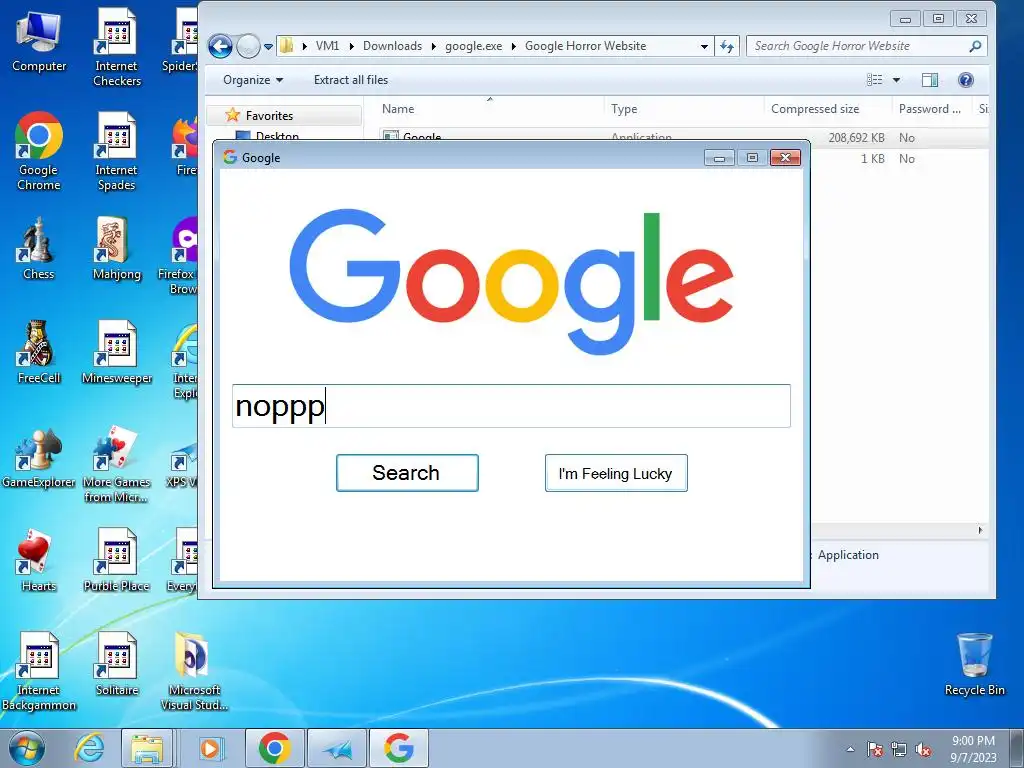1024x768 pixels.
Task: Click the network icon in system tray
Action: tap(899, 750)
